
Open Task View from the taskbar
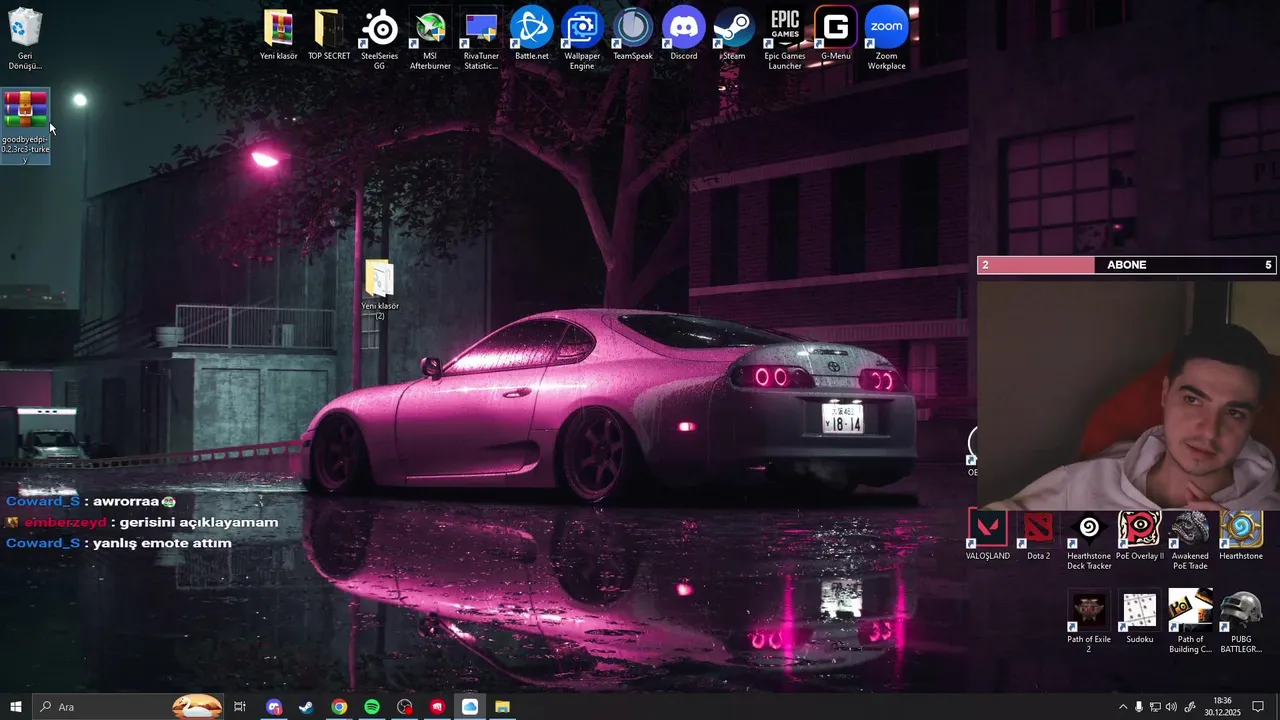coord(240,707)
